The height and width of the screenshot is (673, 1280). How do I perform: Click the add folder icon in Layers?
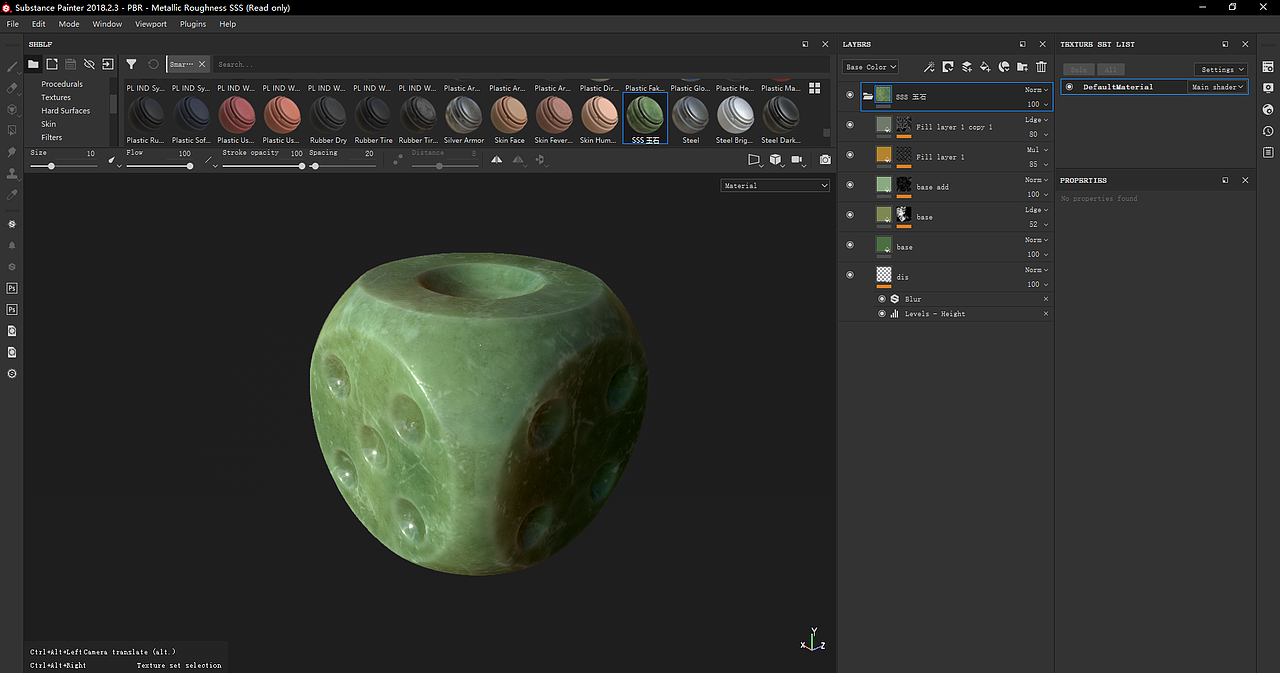pyautogui.click(x=1022, y=67)
